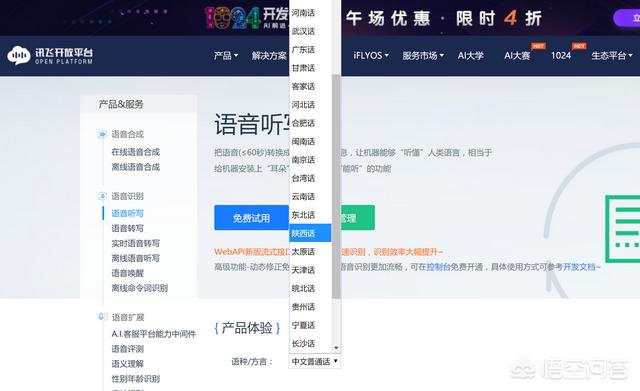
Task: Click the dialect list scrollbar thumb
Action: coord(336,186)
